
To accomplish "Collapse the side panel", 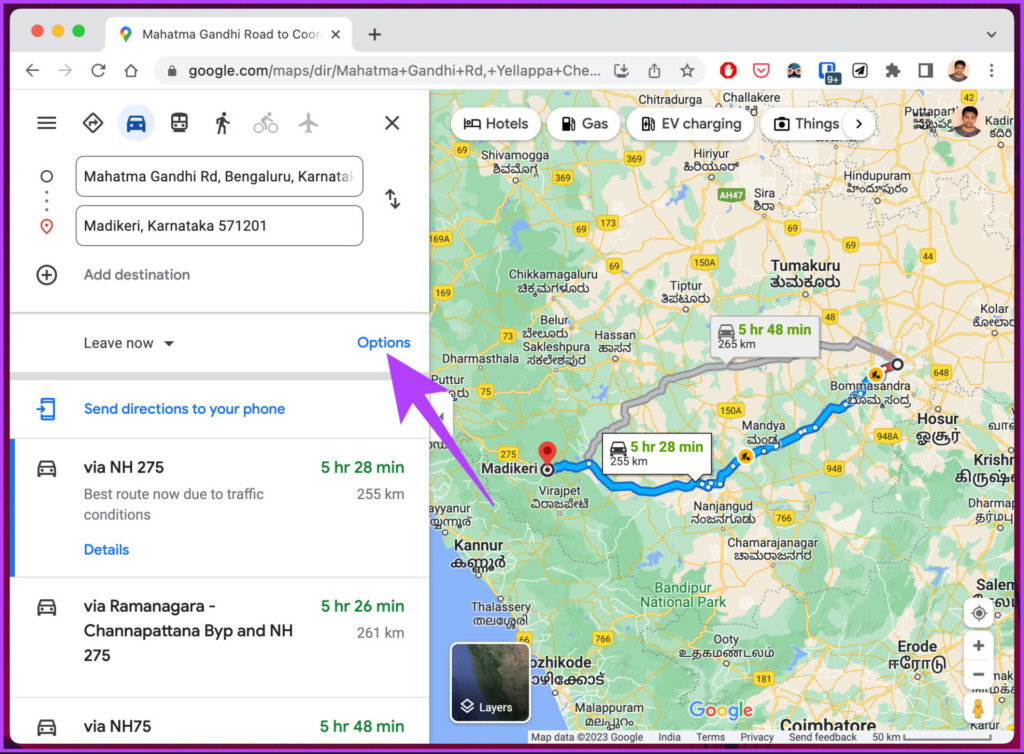I will pyautogui.click(x=440, y=416).
